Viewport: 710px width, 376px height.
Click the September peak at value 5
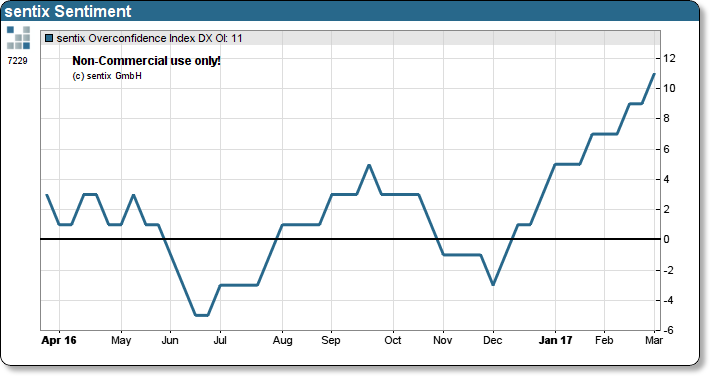369,165
